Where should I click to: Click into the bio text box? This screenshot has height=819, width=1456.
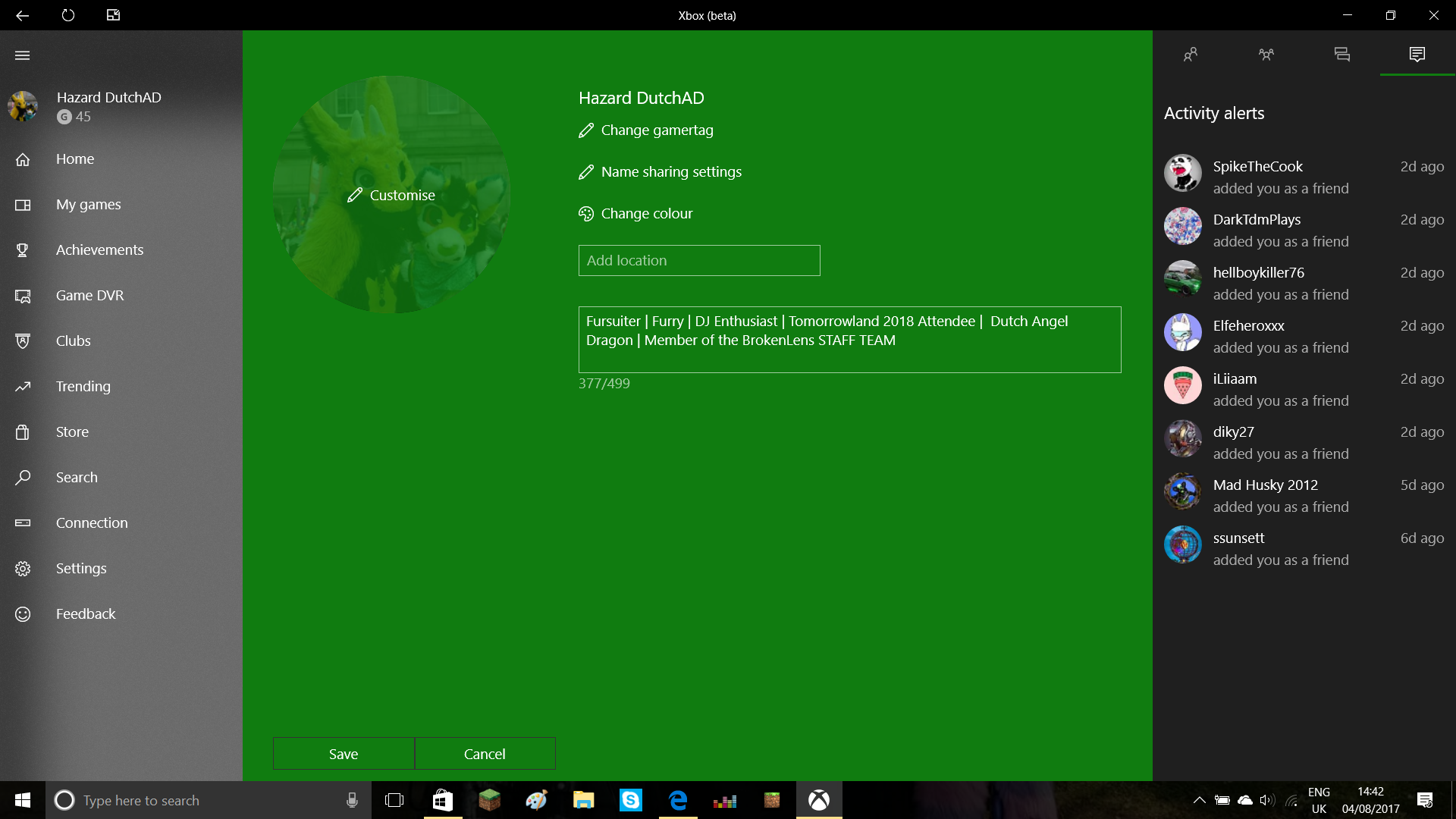pyautogui.click(x=849, y=340)
